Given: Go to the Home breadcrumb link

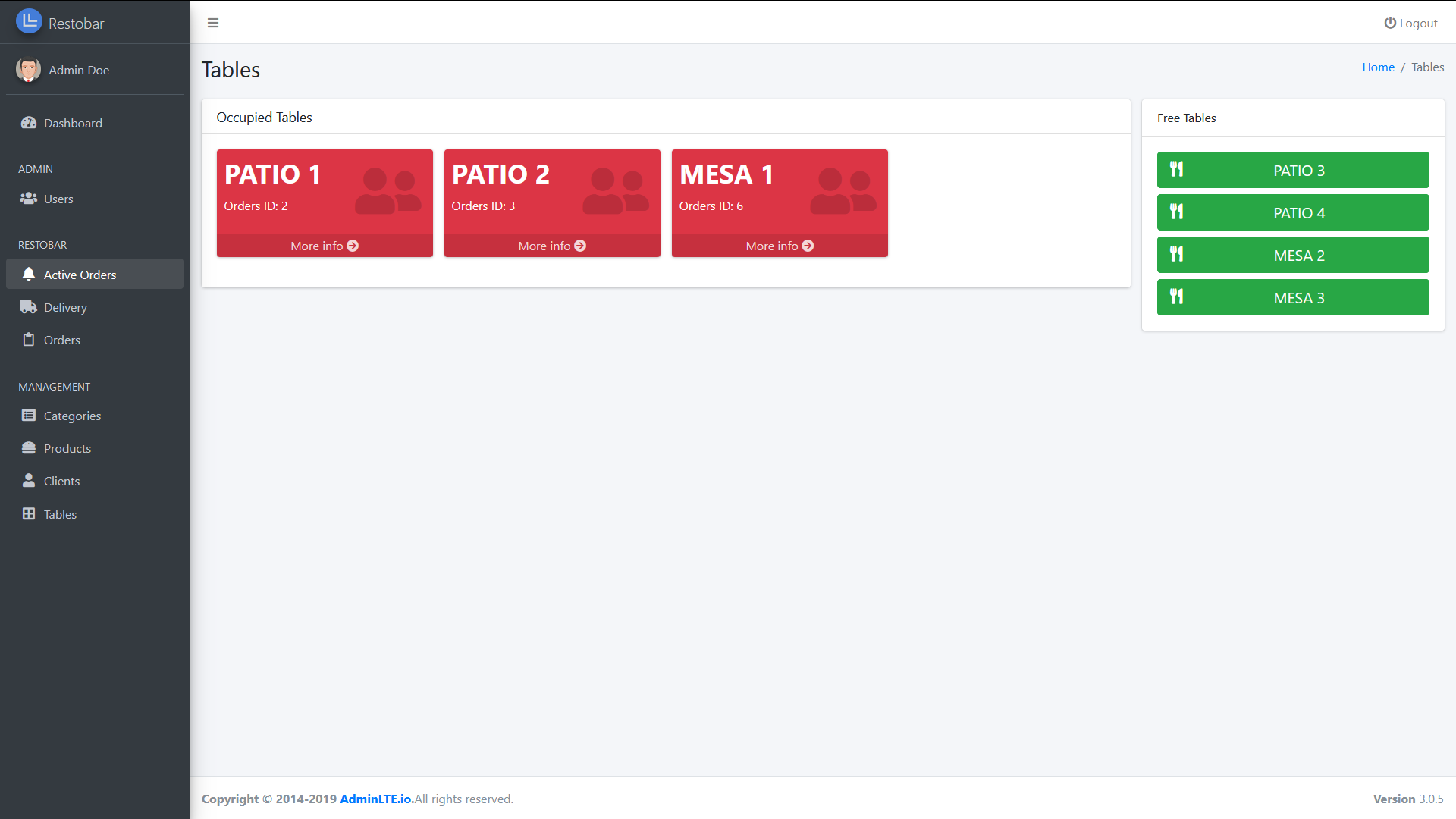Looking at the screenshot, I should tap(1378, 67).
